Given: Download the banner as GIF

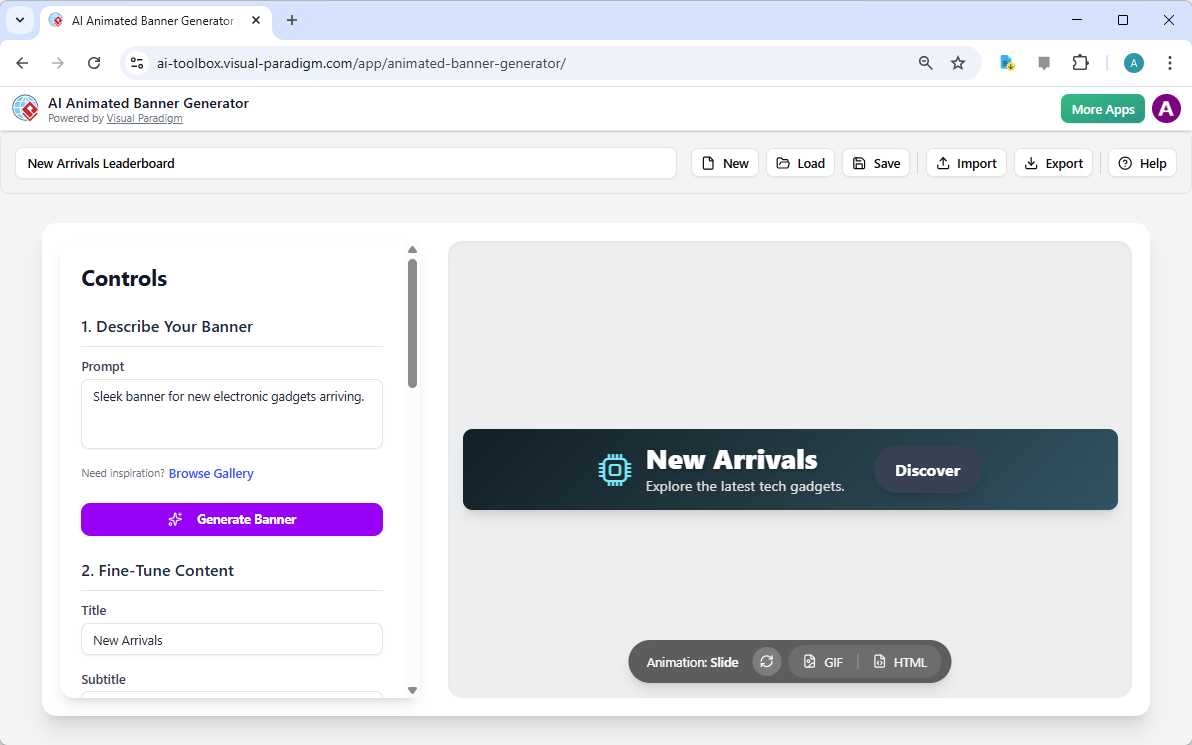Looking at the screenshot, I should pyautogui.click(x=822, y=661).
